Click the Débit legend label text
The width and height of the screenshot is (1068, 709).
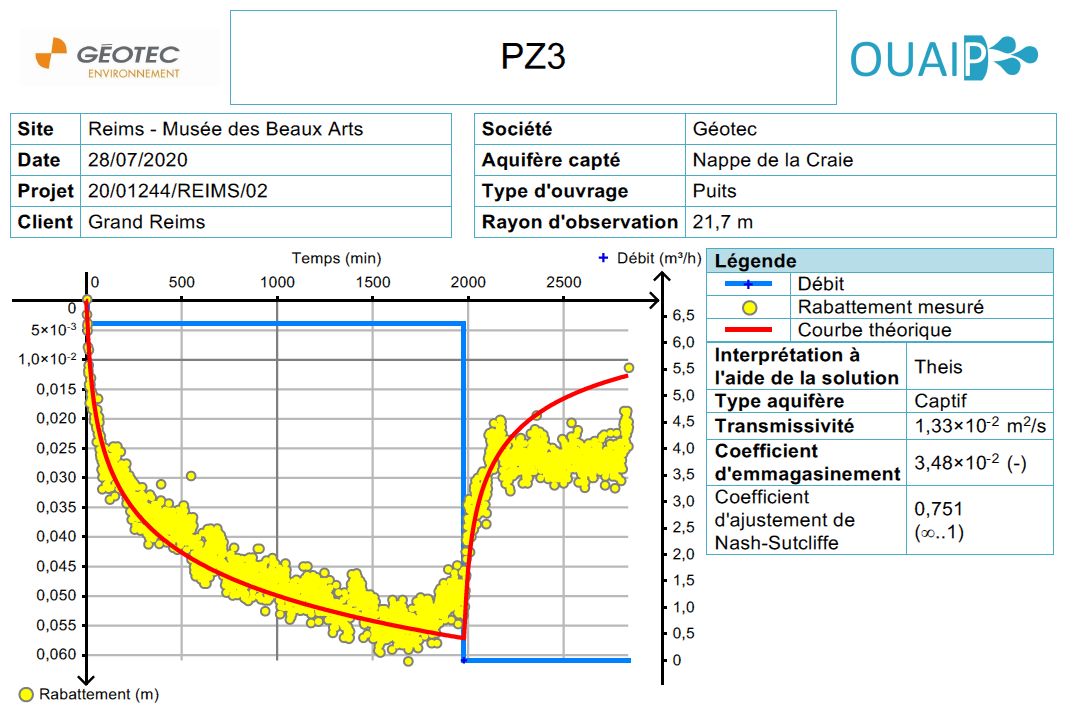tap(821, 284)
